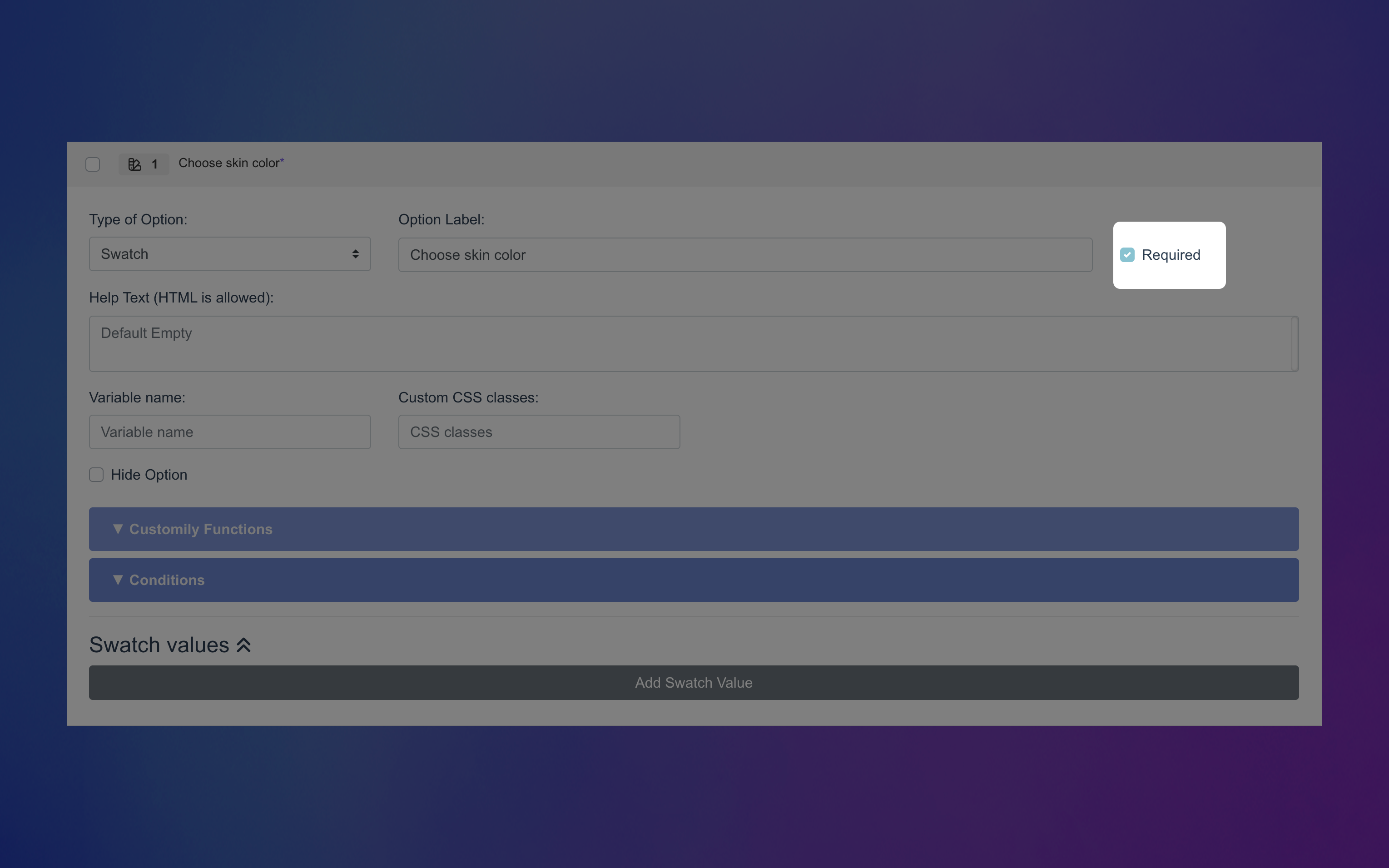Click into the Variable name field
The height and width of the screenshot is (868, 1389).
pos(229,432)
